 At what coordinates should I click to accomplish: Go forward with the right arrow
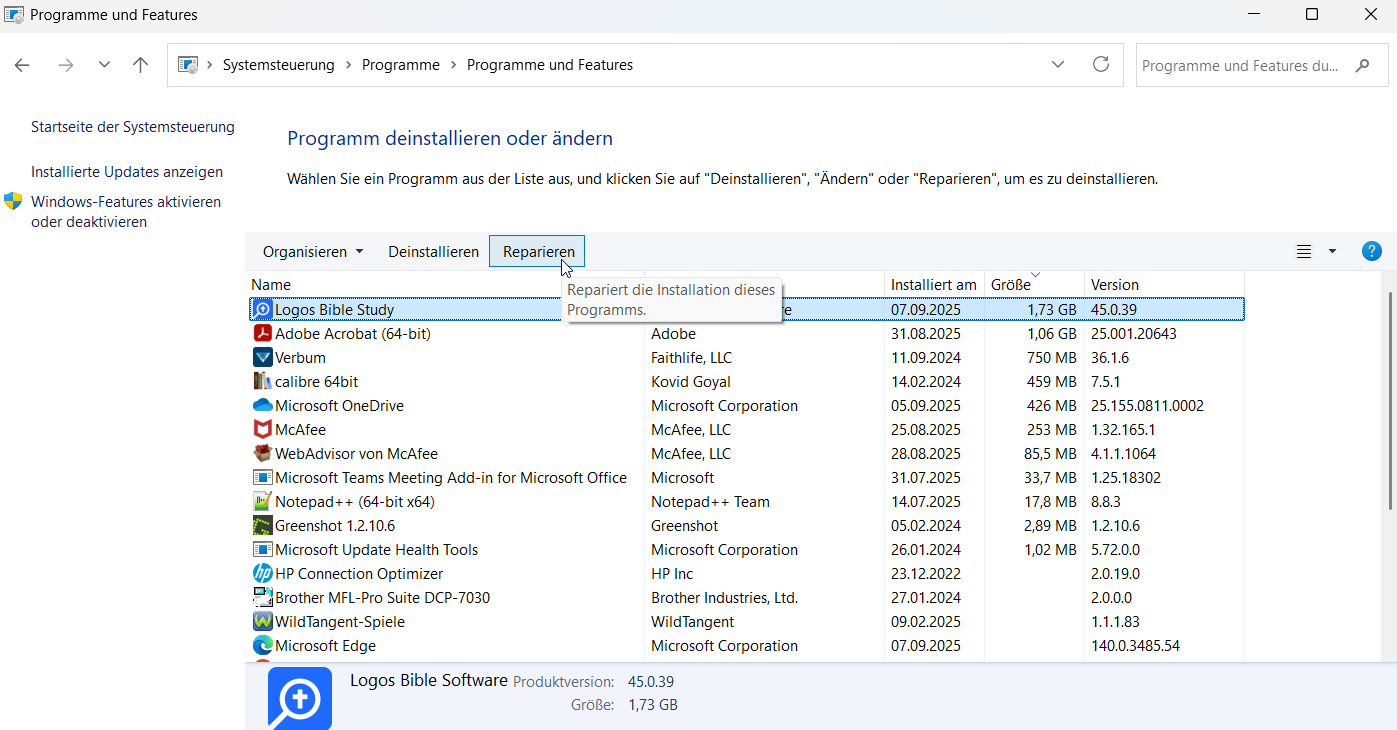(x=66, y=65)
